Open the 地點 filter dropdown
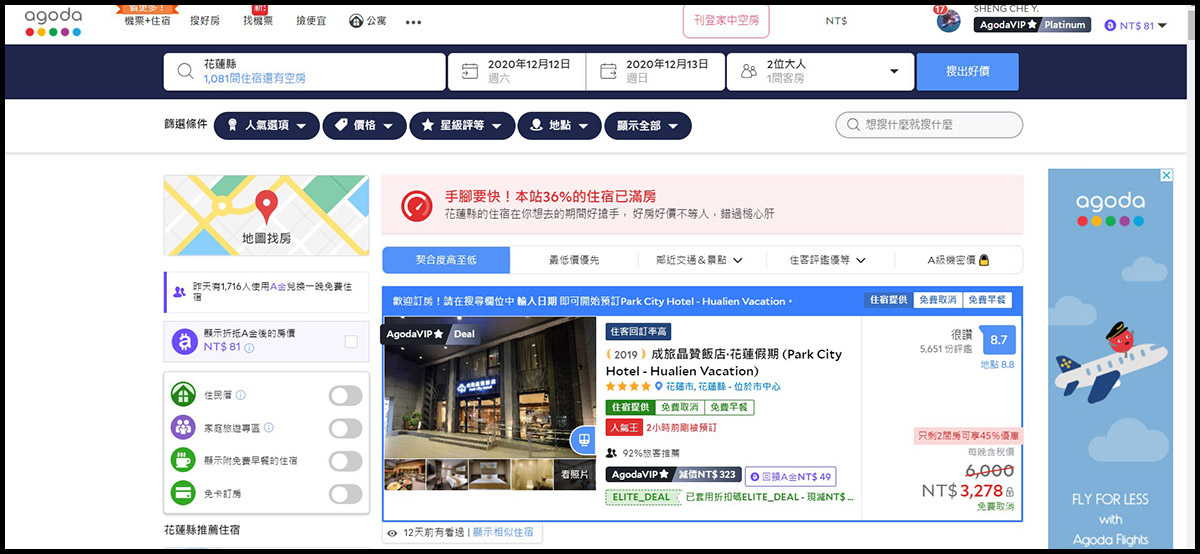Screen dimensions: 1200x554 (x=560, y=125)
